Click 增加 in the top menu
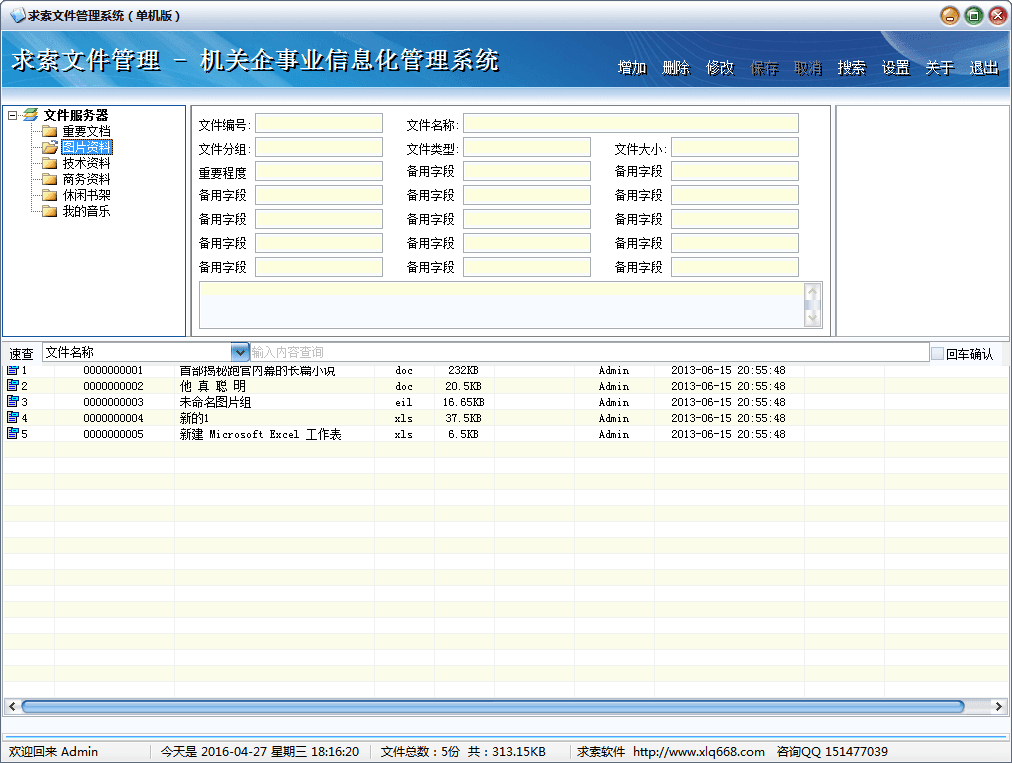Viewport: 1012px width, 763px height. (632, 68)
